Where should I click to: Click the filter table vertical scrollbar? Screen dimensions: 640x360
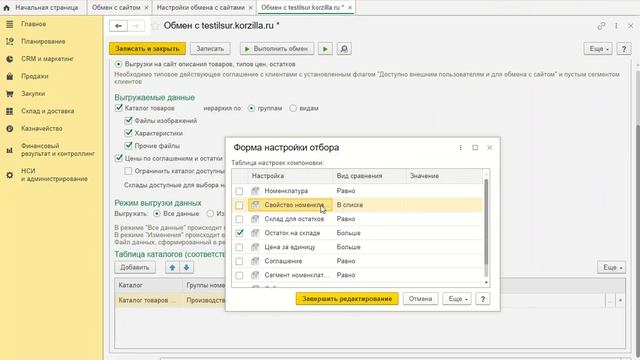486,222
